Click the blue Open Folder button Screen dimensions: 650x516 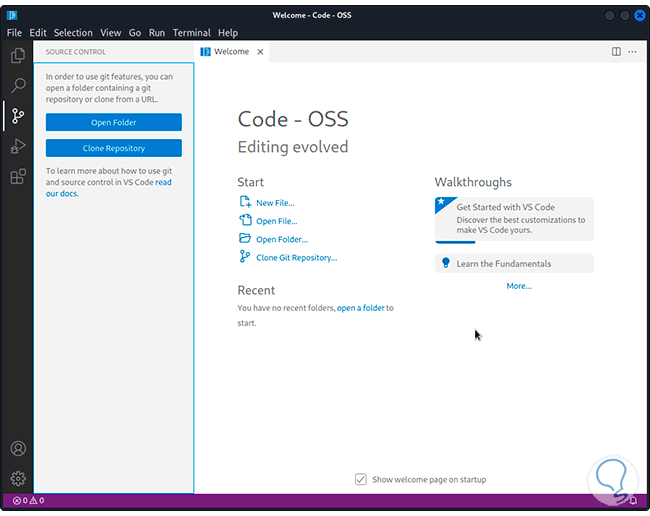[113, 122]
